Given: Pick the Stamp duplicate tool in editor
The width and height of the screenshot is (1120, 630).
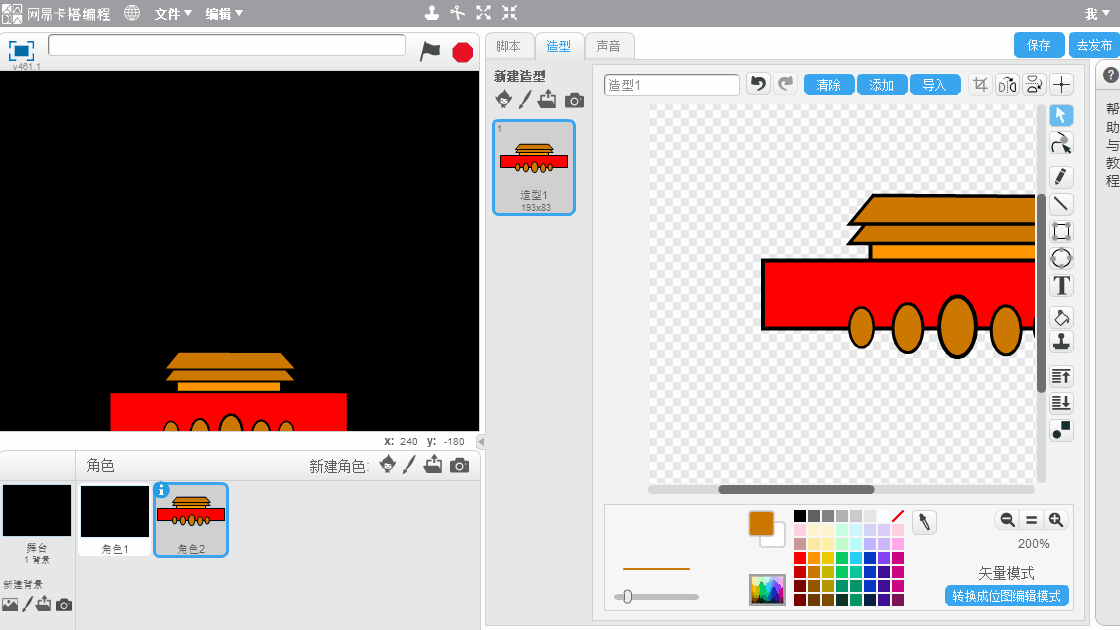Looking at the screenshot, I should tap(1061, 342).
